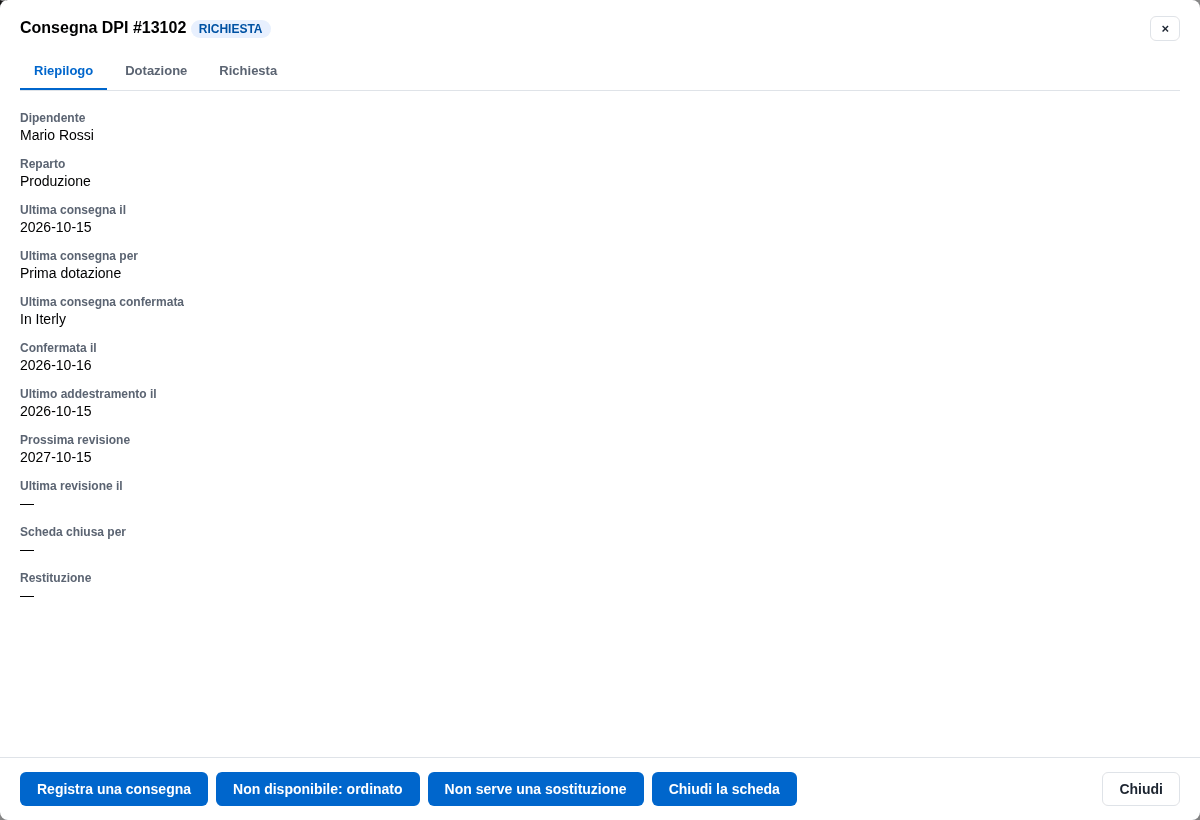Viewport: 1200px width, 820px height.
Task: Click the Ultima revisione il label
Action: 71,486
